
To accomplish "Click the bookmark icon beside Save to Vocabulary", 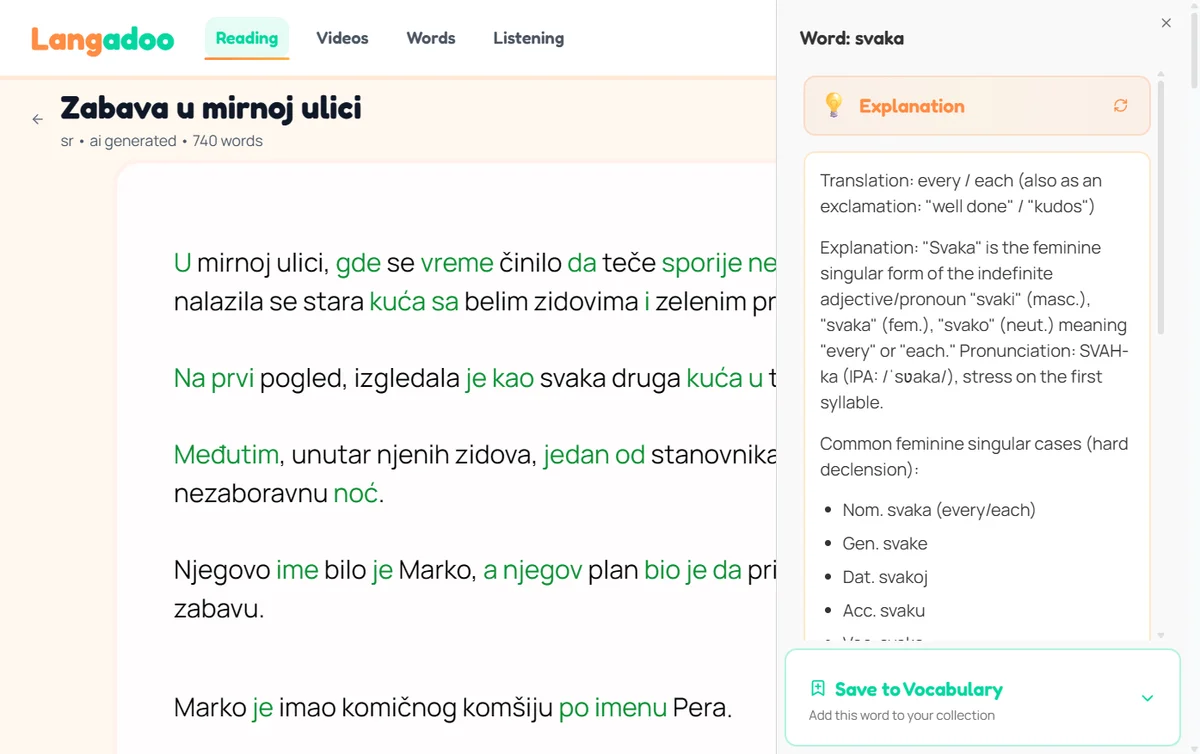I will tap(818, 688).
